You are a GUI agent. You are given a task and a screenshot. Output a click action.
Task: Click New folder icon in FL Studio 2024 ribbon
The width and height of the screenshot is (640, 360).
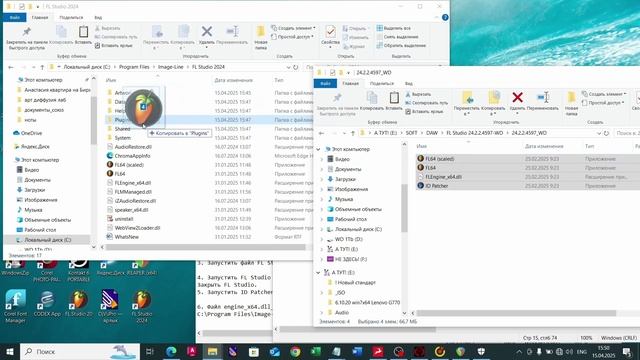coord(260,31)
